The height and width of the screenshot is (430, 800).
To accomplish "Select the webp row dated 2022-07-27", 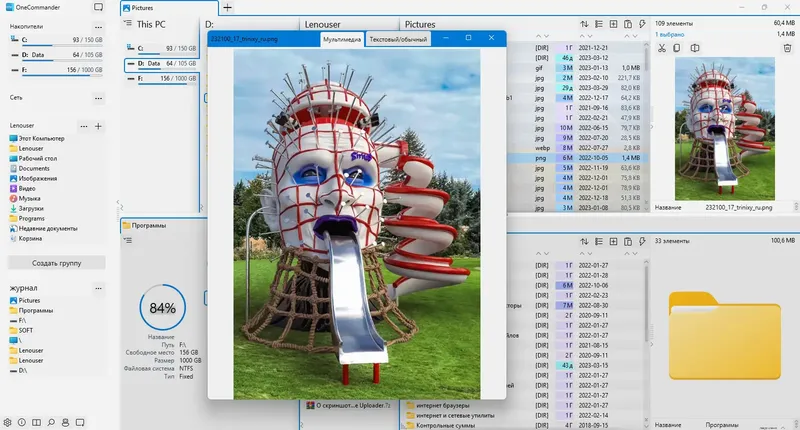I will pos(578,148).
